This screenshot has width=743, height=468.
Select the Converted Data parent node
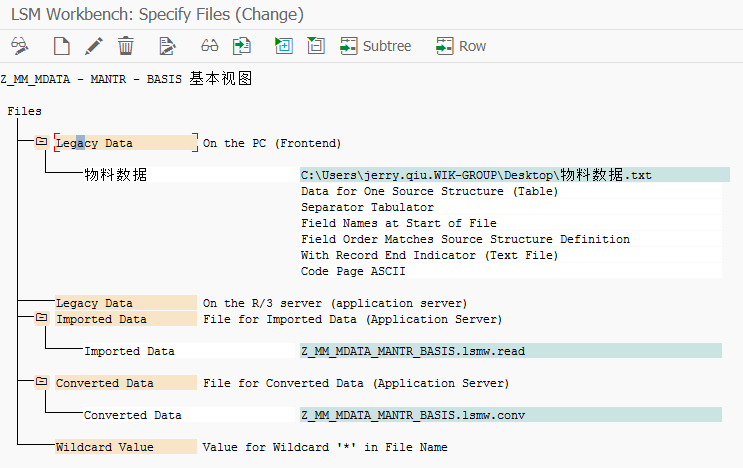coord(126,383)
